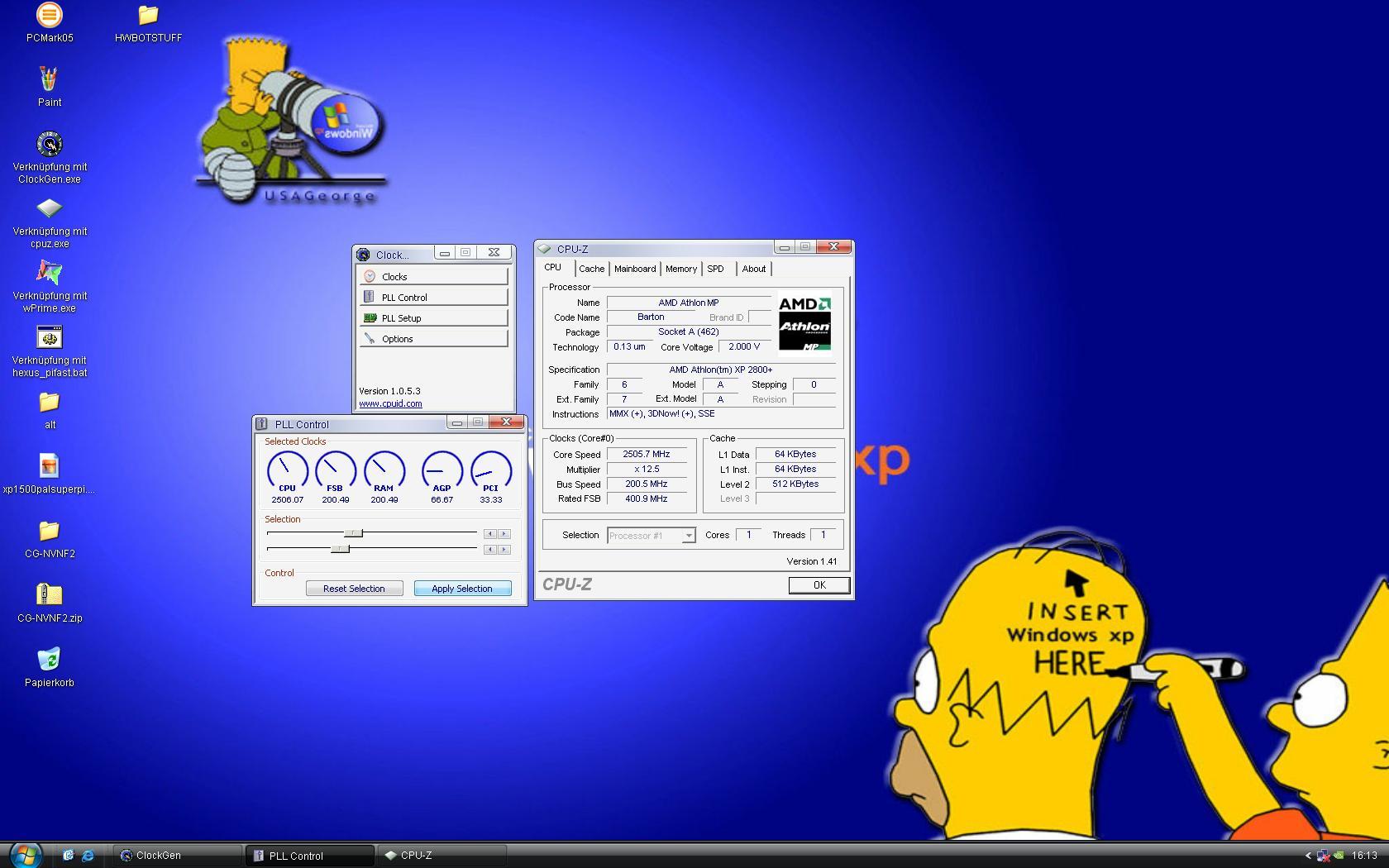Show hidden tray icons with the arrow

tap(1308, 856)
